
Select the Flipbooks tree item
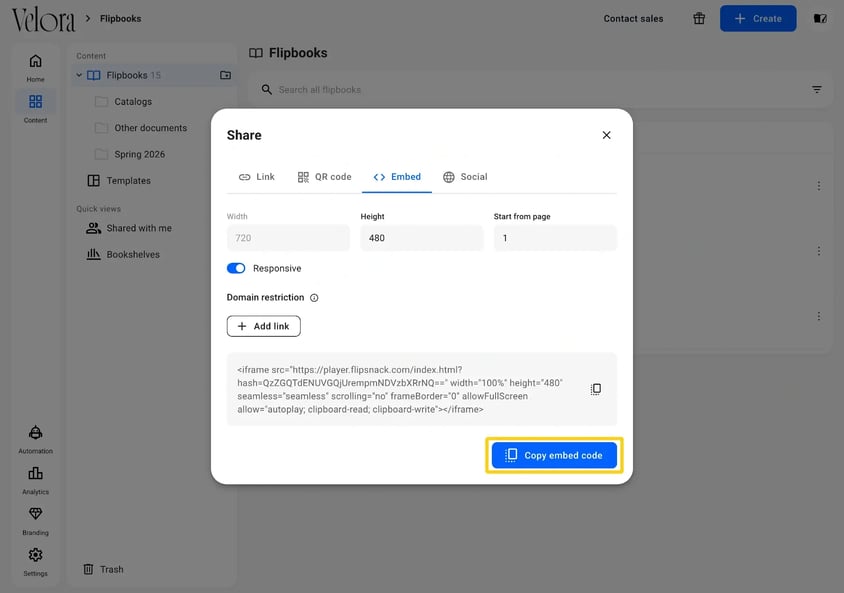click(x=153, y=75)
